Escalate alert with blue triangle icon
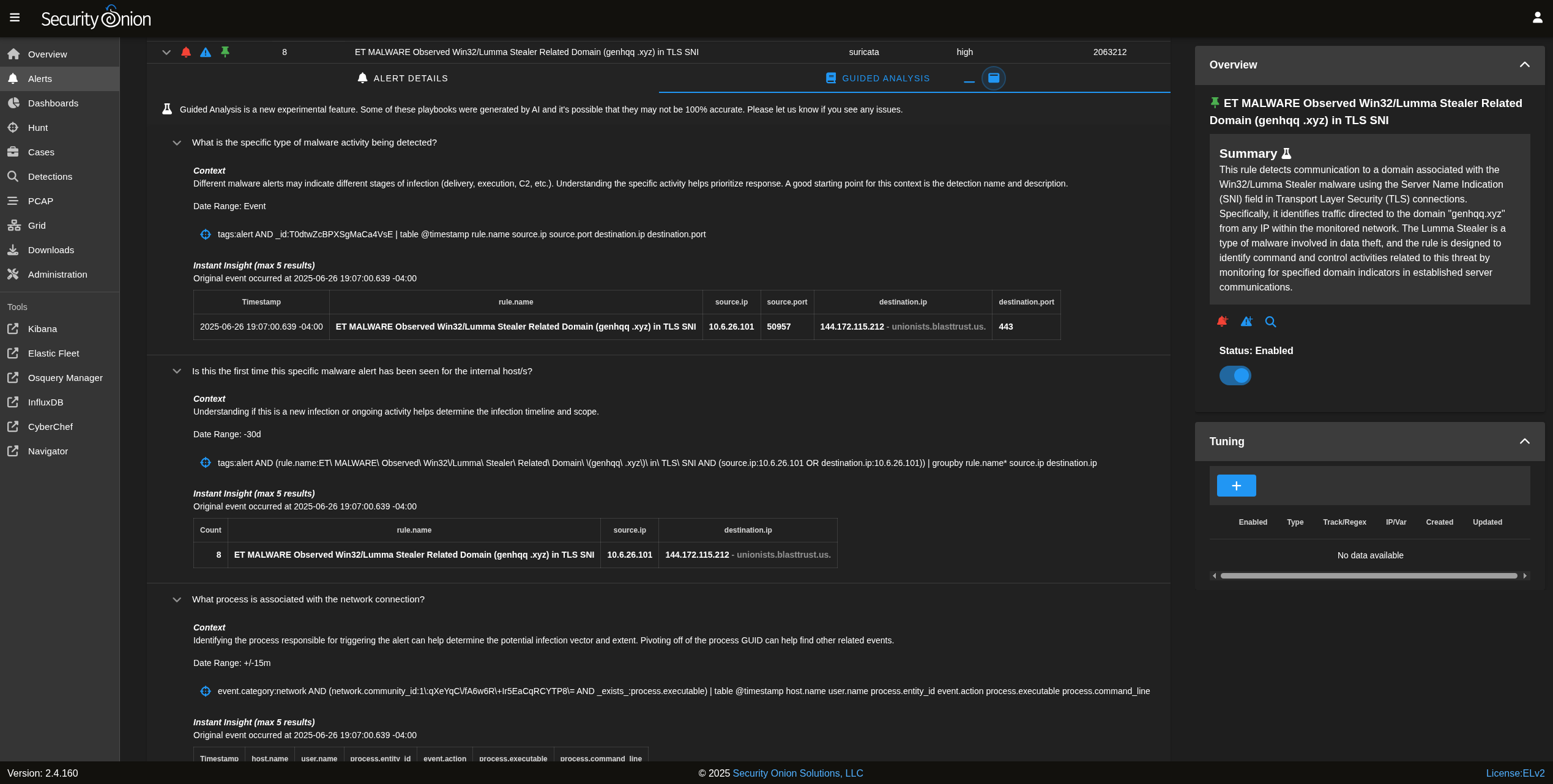1553x784 pixels. pos(206,52)
